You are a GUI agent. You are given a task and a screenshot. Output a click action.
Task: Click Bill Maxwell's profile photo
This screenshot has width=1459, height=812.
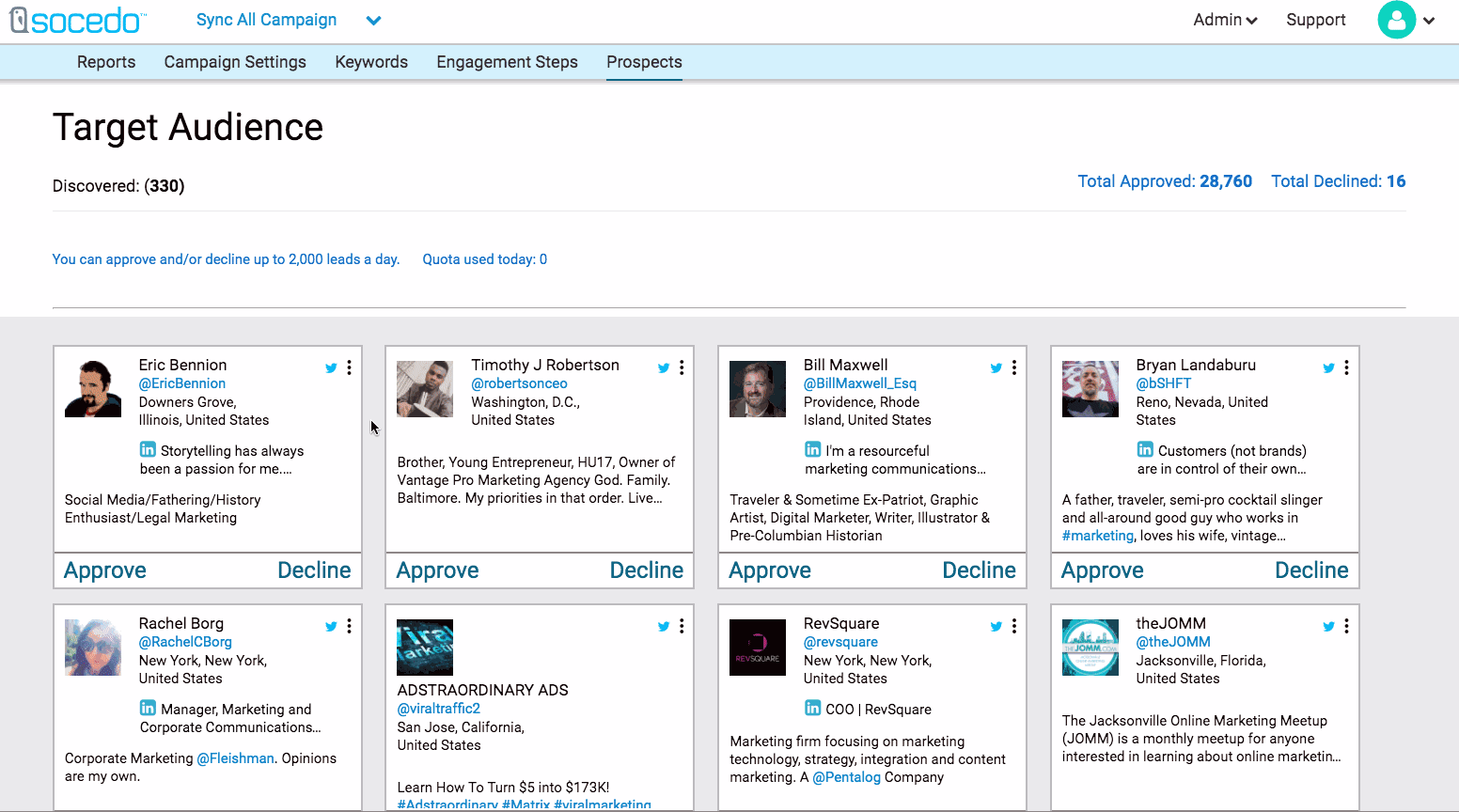point(758,389)
